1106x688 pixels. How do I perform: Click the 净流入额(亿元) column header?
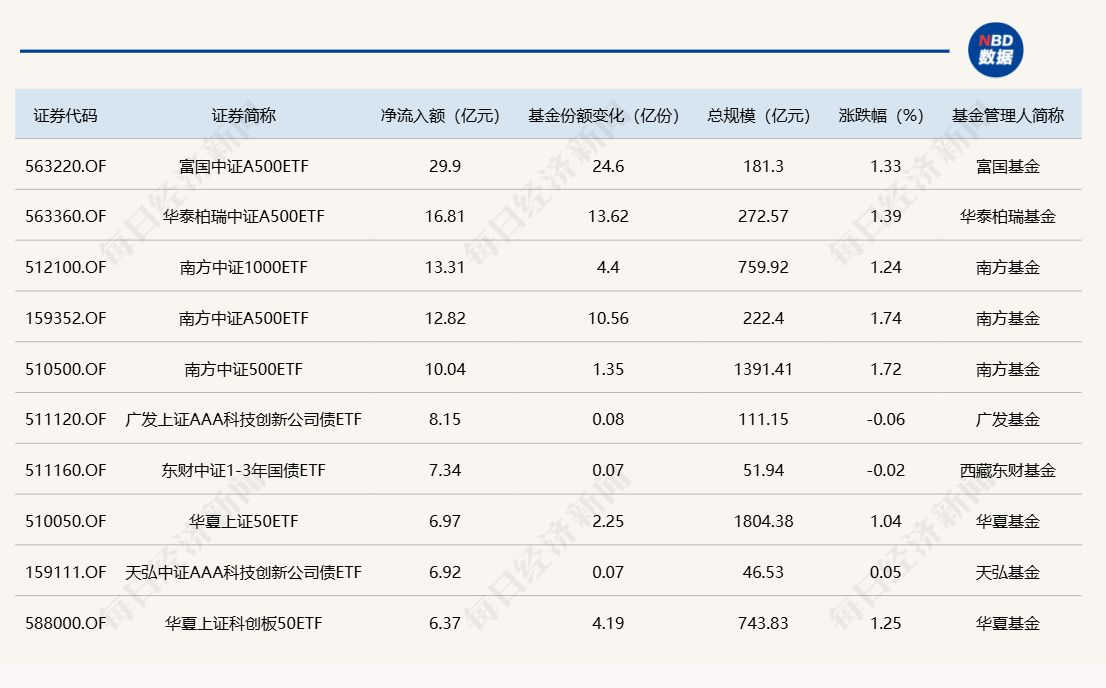tap(441, 115)
